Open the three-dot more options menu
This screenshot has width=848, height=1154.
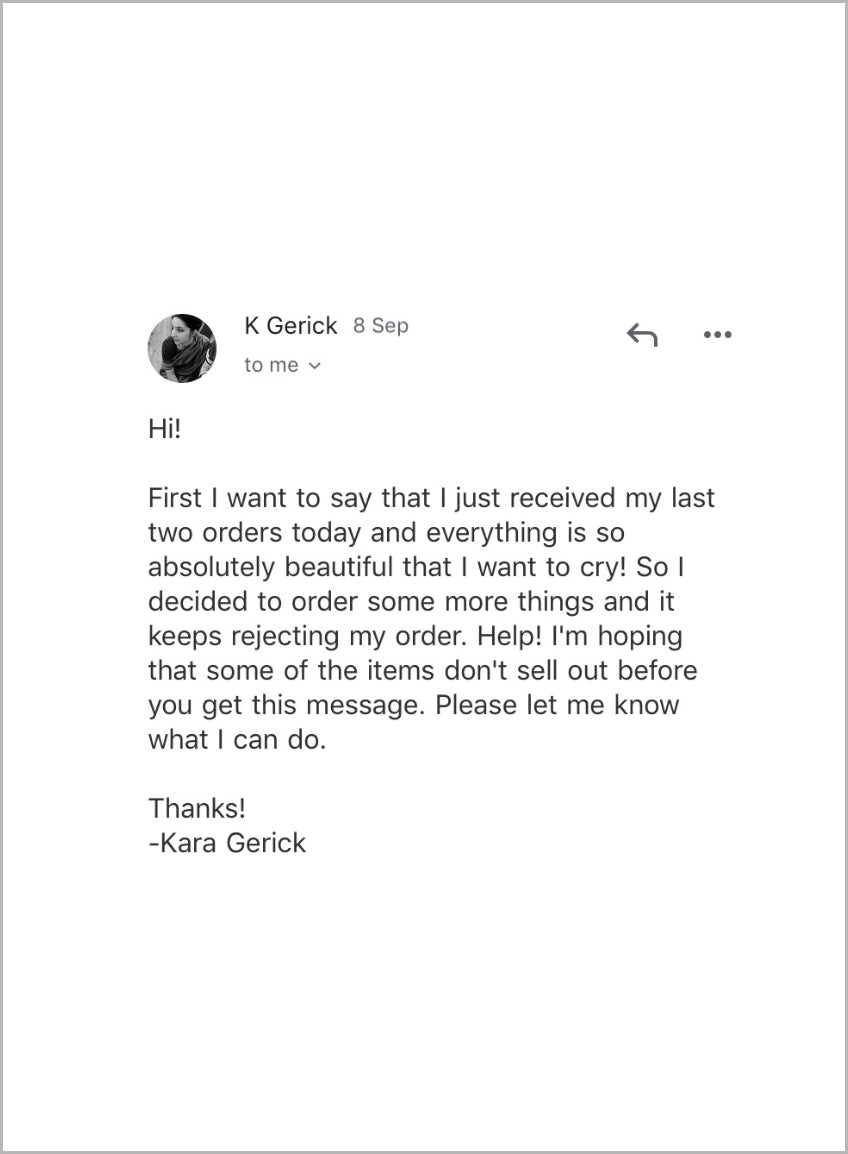[718, 335]
